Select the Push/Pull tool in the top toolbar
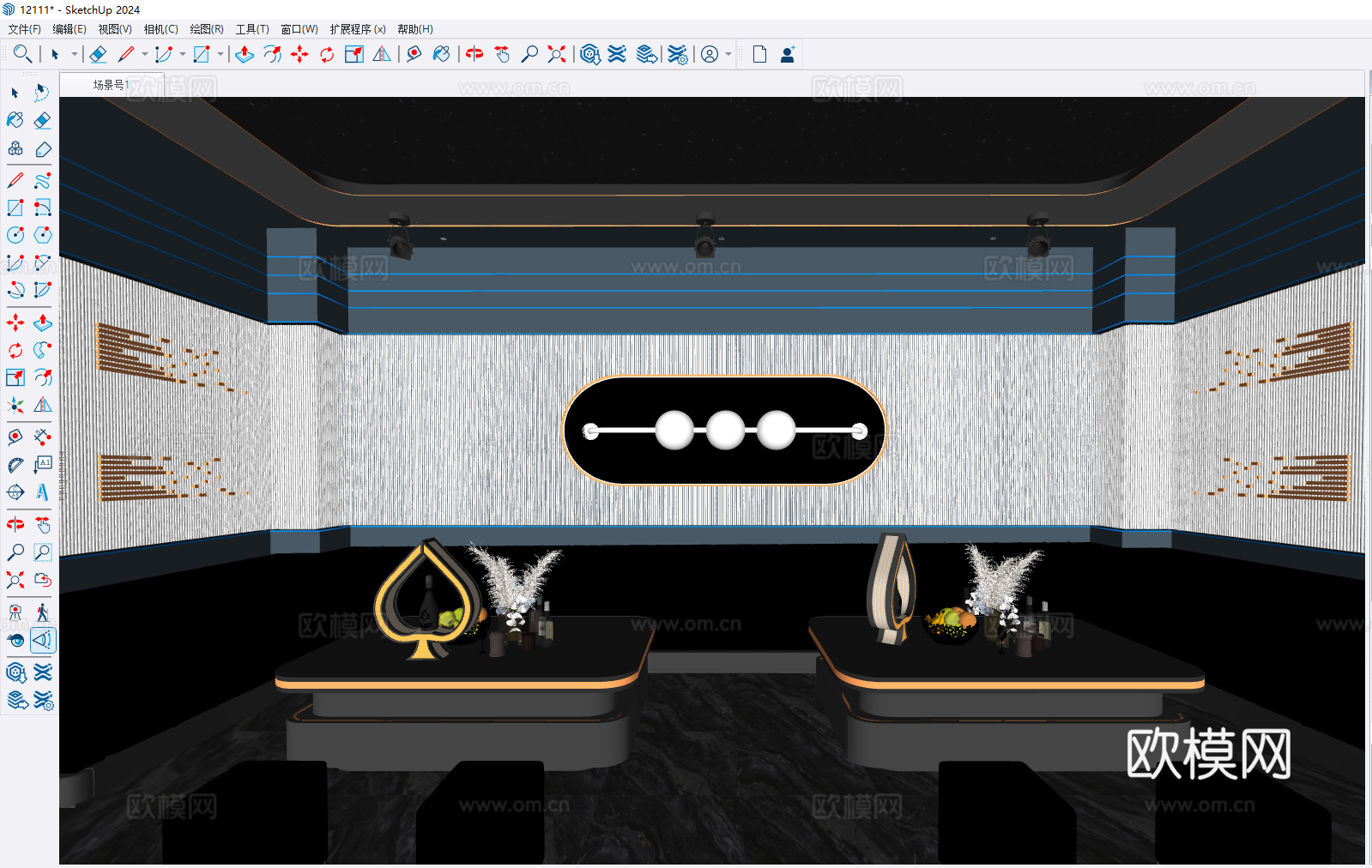The width and height of the screenshot is (1372, 868). [245, 54]
